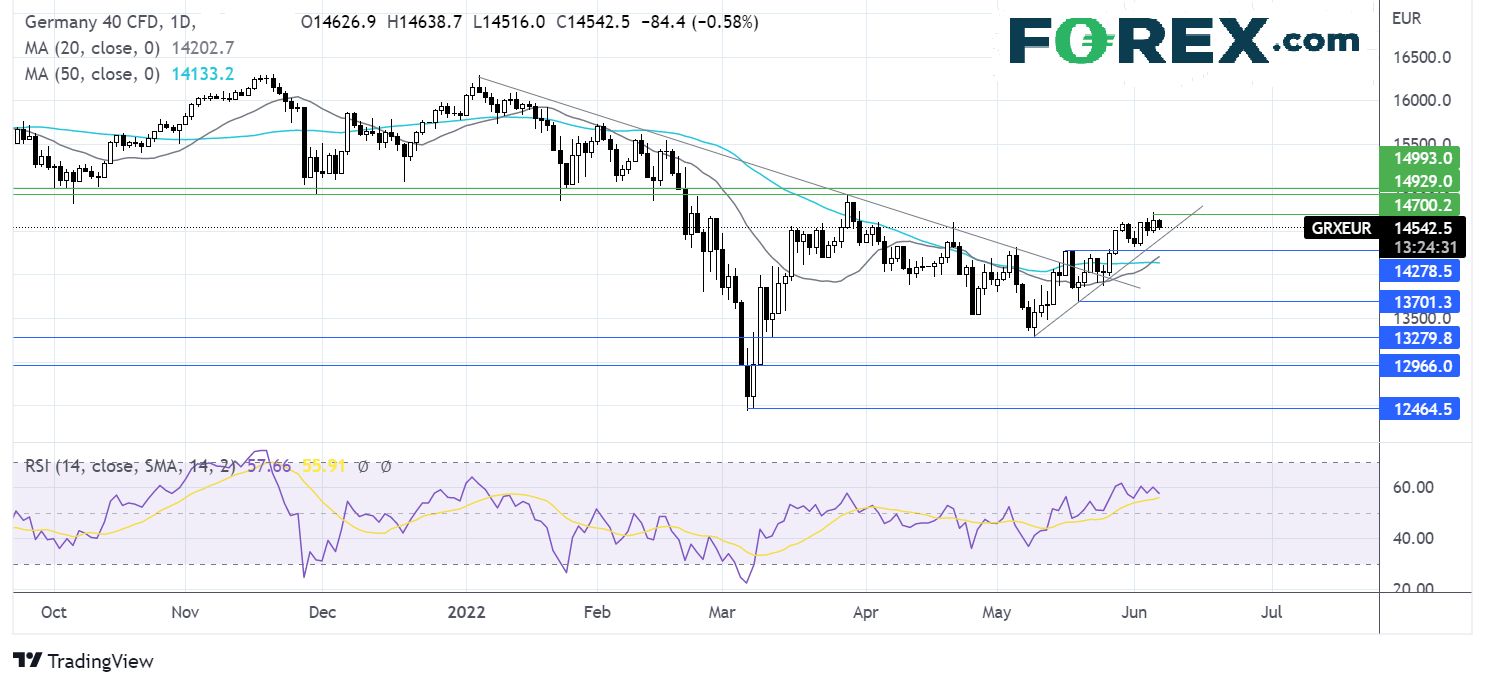
Task: Select the 13701.3 support price label
Action: (x=1420, y=301)
